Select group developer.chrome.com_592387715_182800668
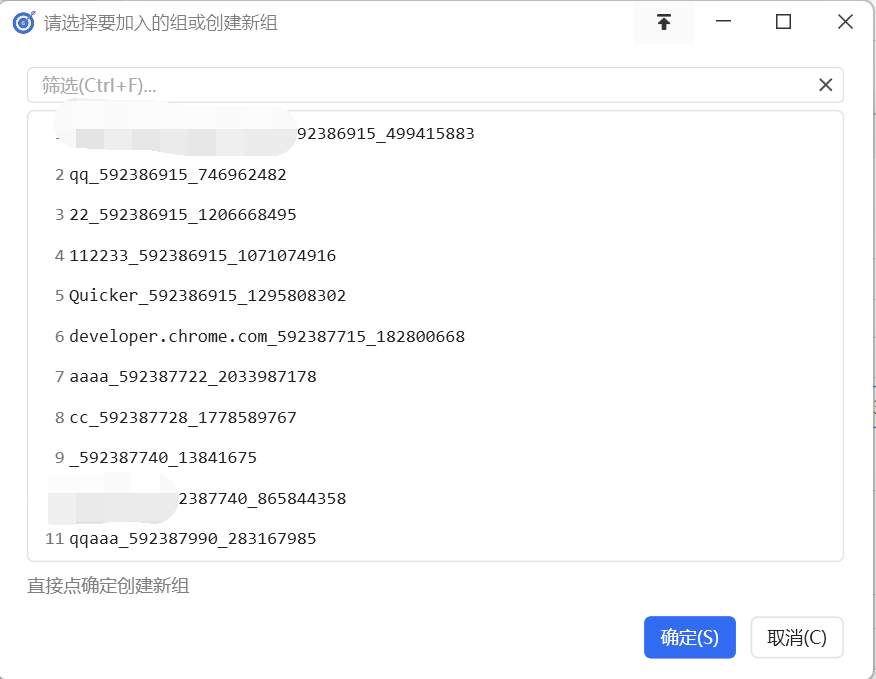The height and width of the screenshot is (679, 876). tap(435, 336)
